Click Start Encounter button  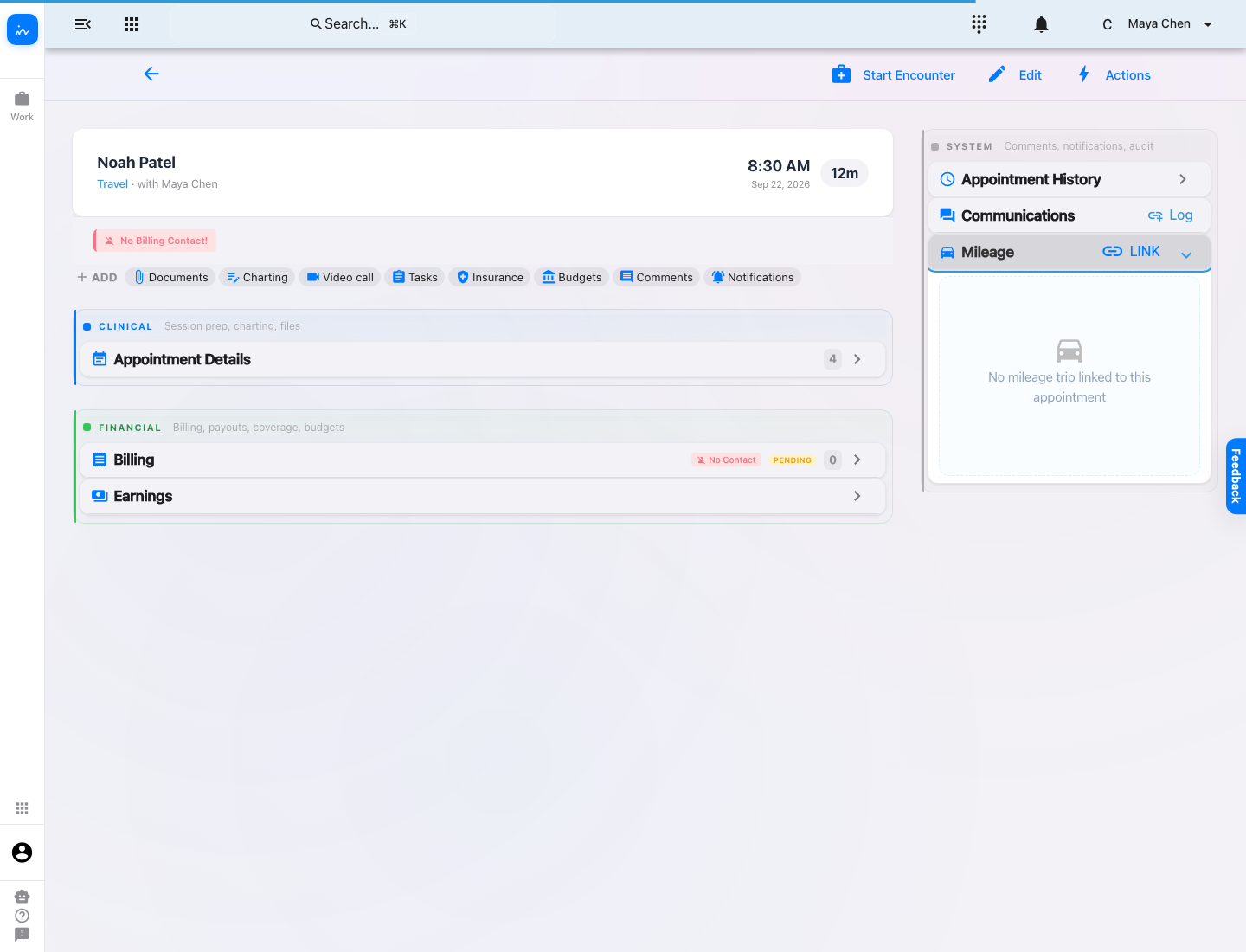[894, 75]
